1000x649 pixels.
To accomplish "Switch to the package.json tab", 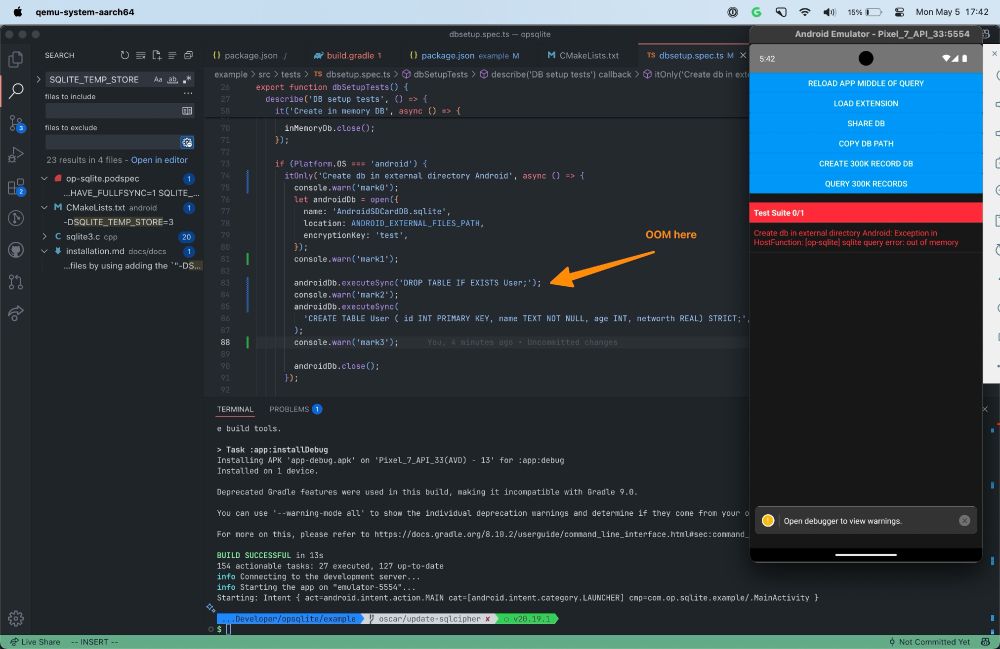I will click(x=250, y=55).
